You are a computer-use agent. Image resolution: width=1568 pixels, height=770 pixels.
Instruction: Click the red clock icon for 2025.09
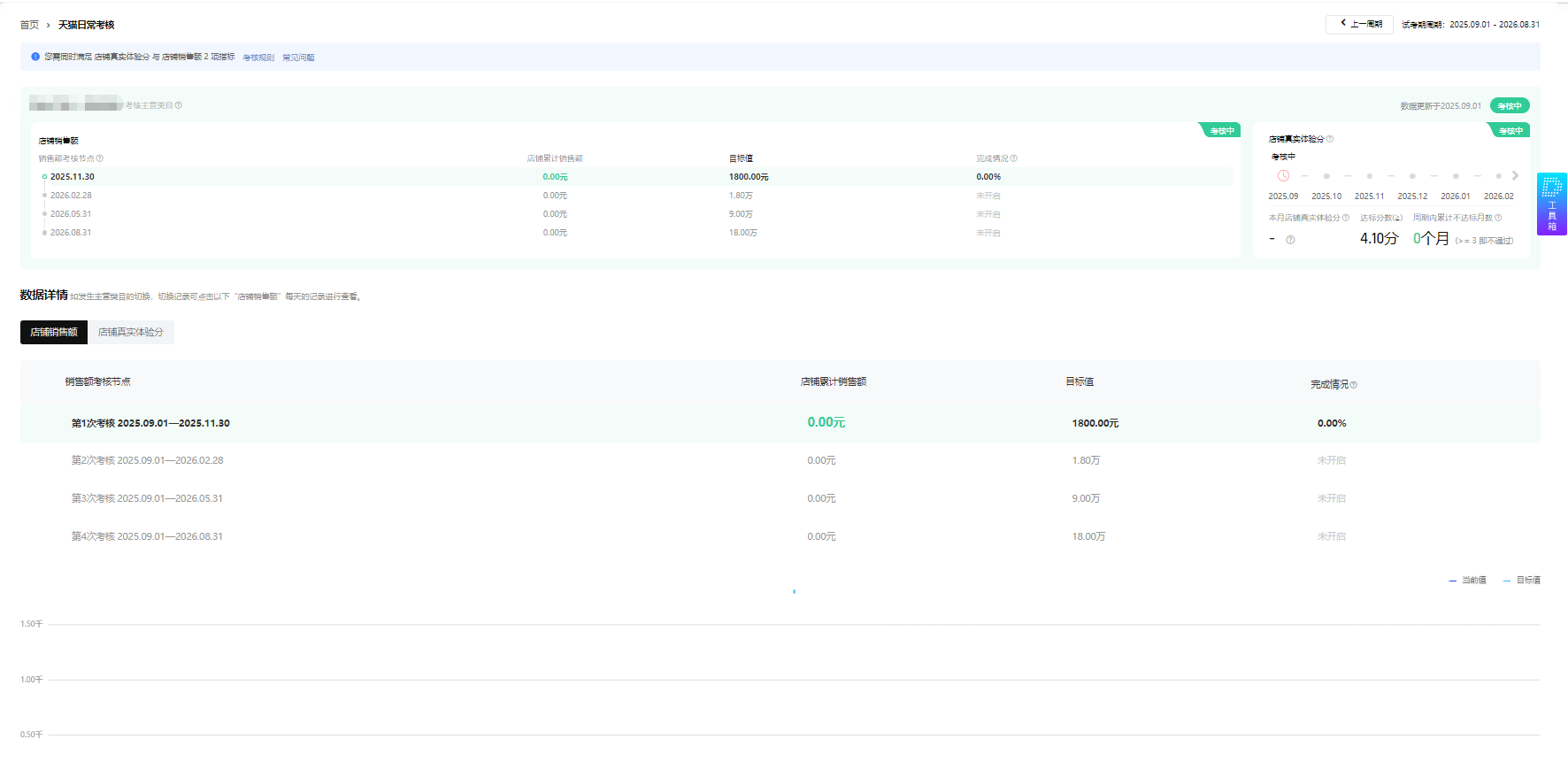coord(1283,176)
